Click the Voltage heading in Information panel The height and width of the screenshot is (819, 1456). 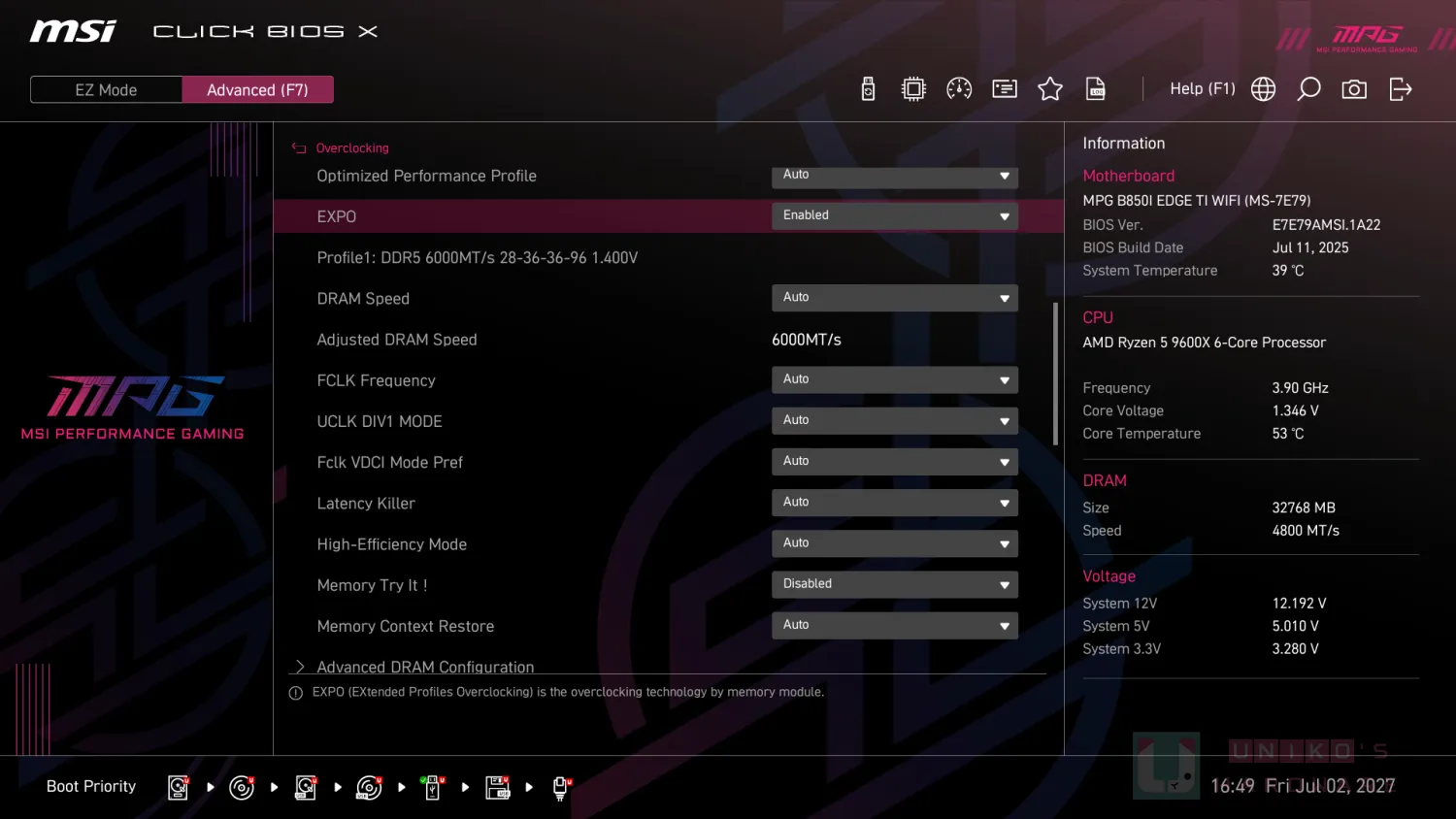click(x=1109, y=576)
